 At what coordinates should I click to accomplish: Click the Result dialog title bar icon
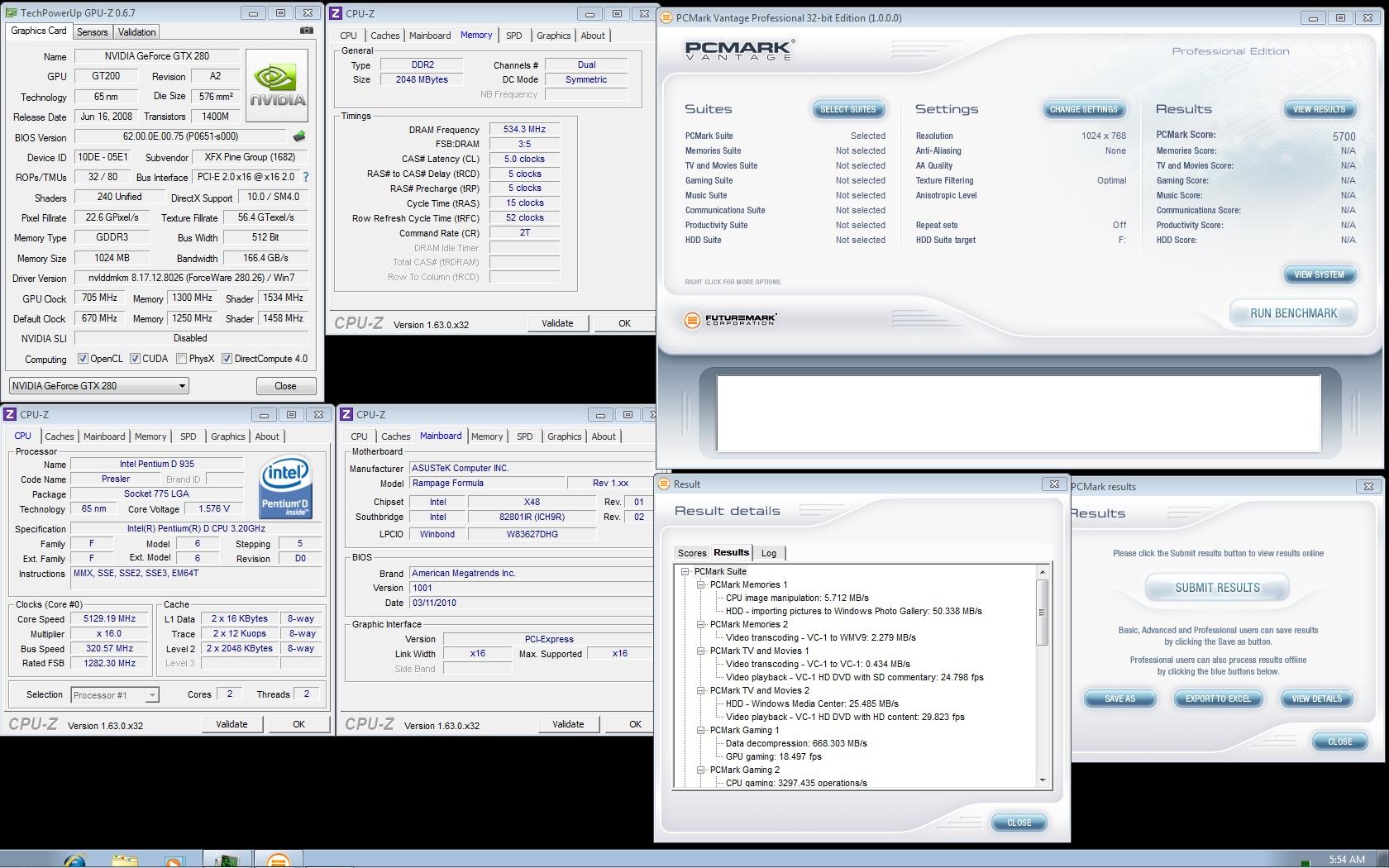[x=664, y=484]
